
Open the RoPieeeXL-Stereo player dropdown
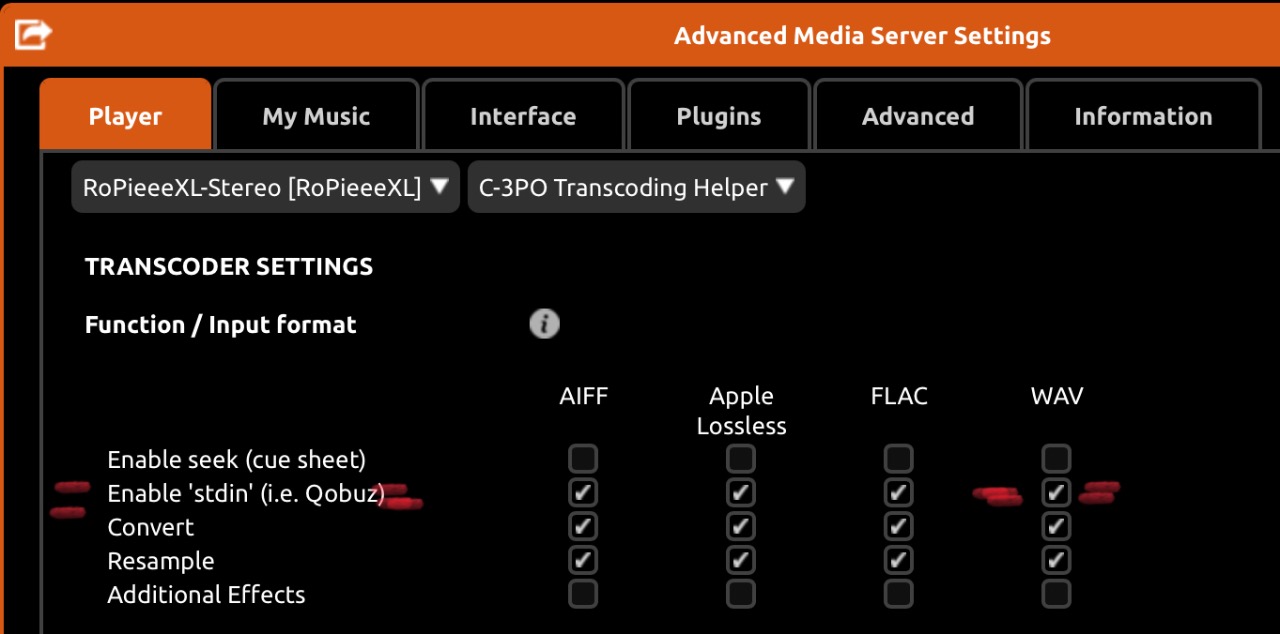pyautogui.click(x=266, y=187)
